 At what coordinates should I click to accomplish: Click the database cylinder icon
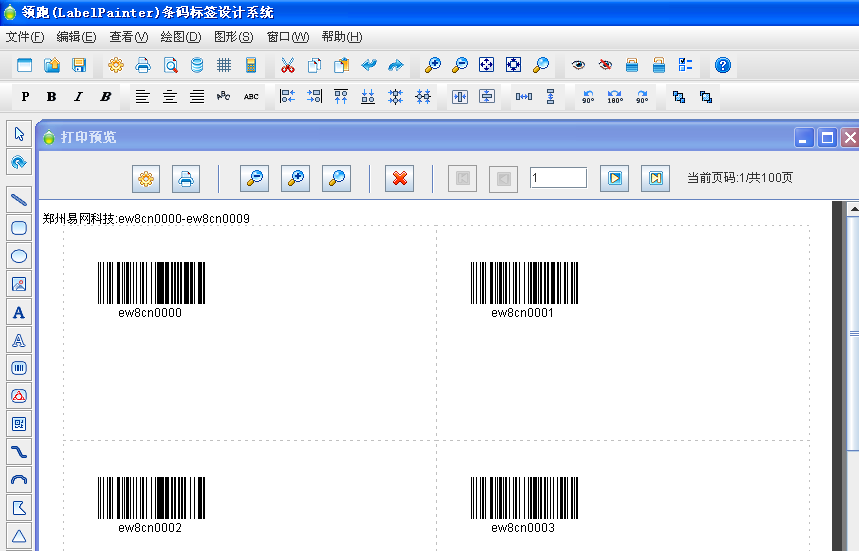click(x=197, y=65)
